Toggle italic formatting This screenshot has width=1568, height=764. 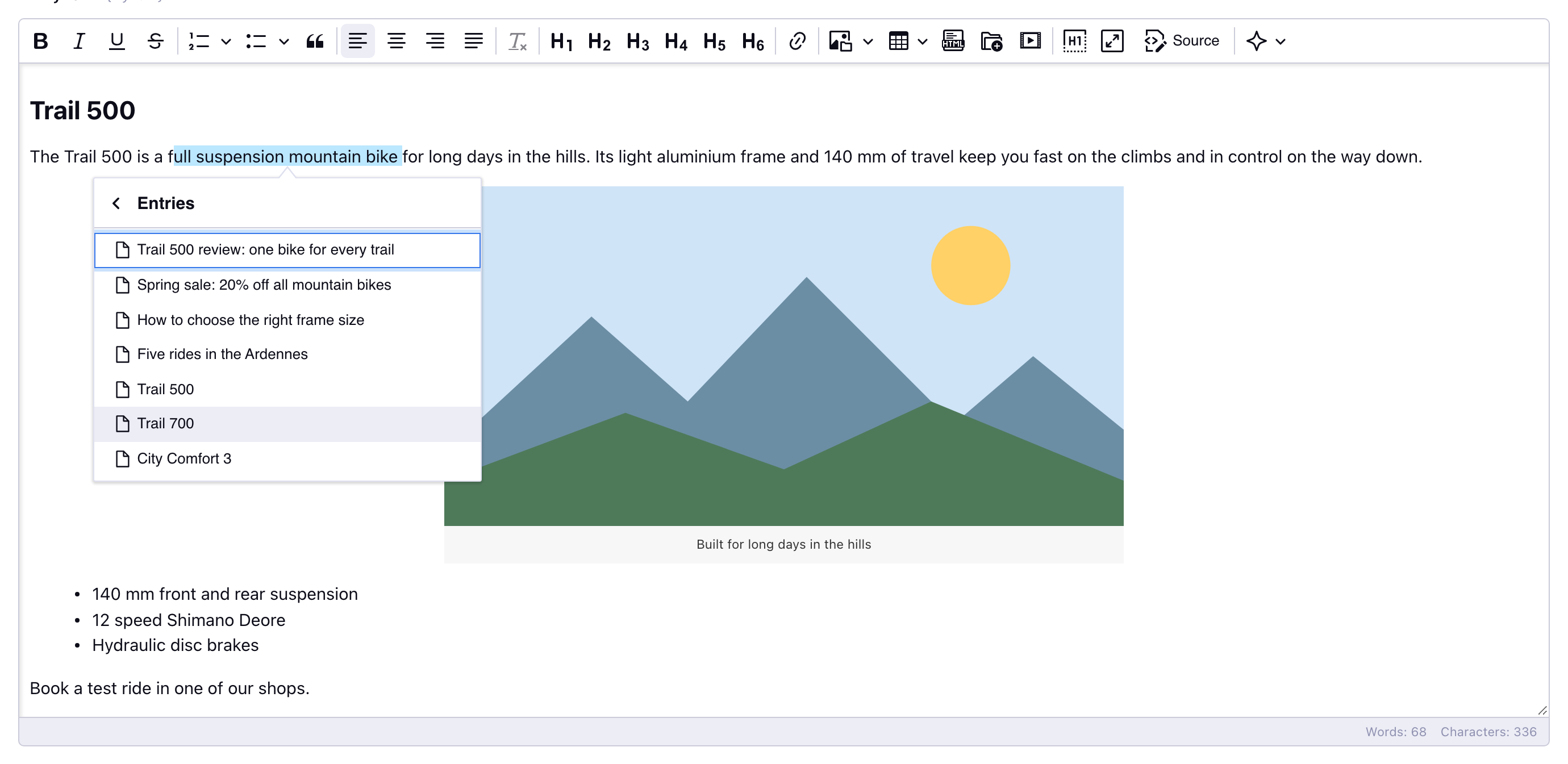pos(78,41)
